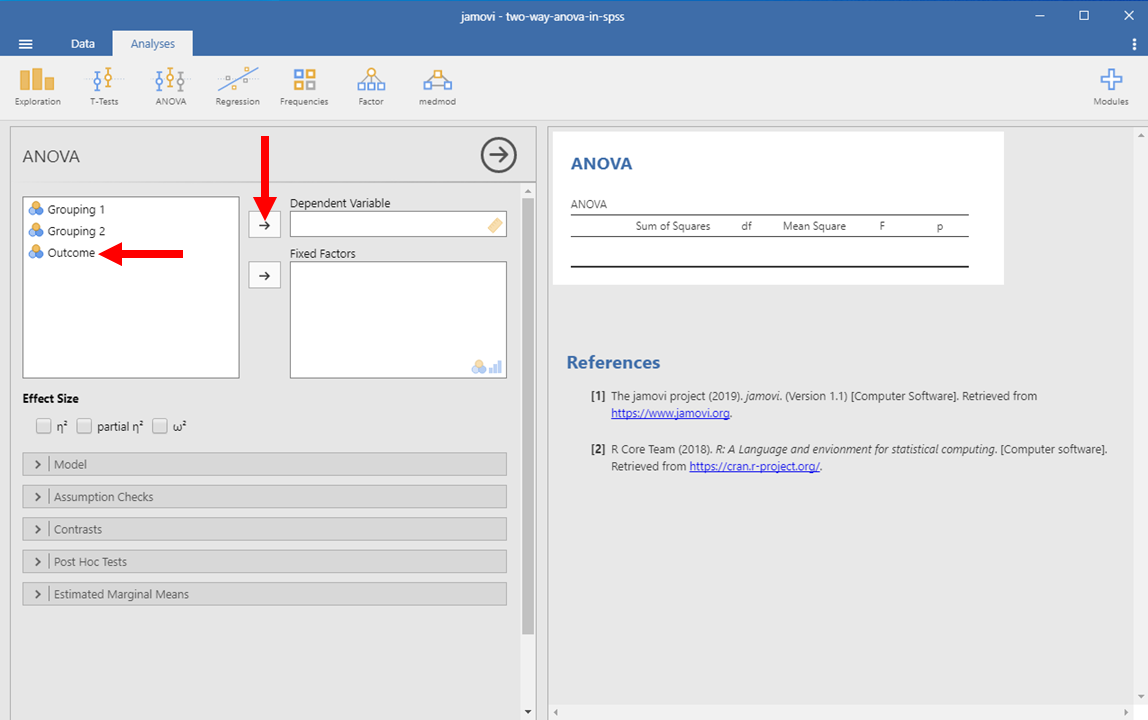Open the ANOVA analysis menu
Image resolution: width=1148 pixels, height=720 pixels.
pos(170,86)
